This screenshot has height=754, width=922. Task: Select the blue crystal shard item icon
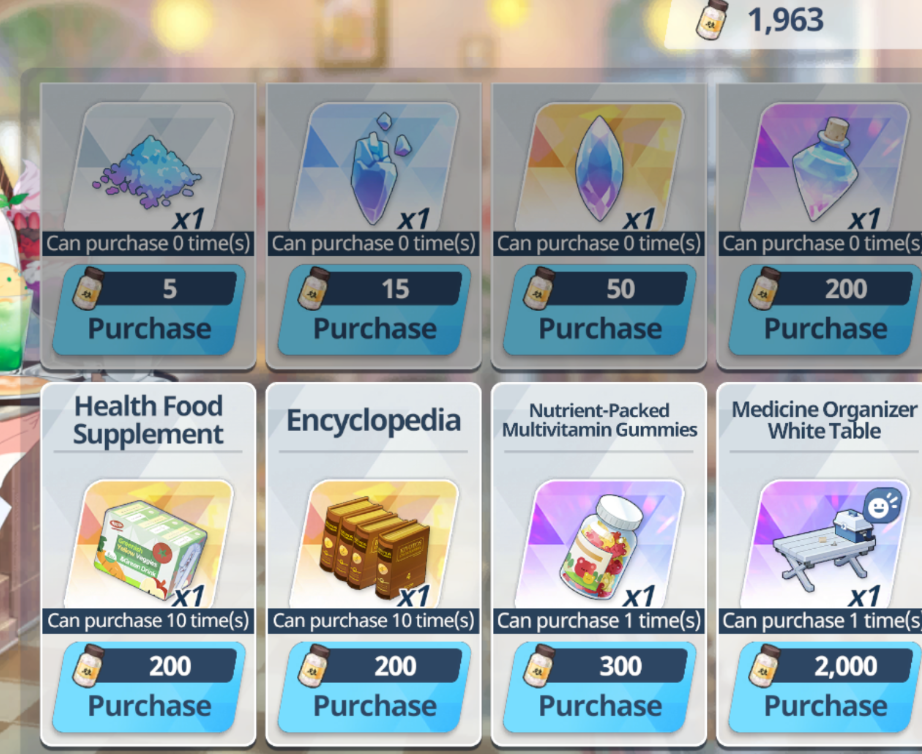tap(374, 168)
